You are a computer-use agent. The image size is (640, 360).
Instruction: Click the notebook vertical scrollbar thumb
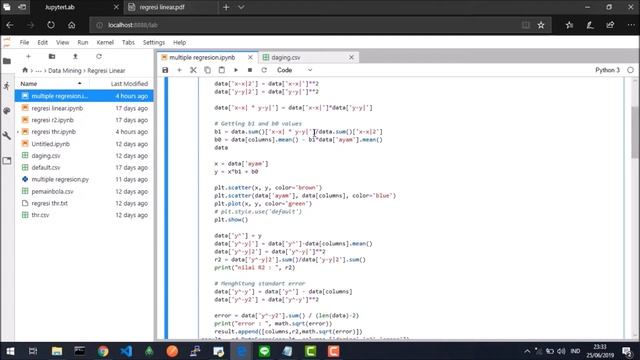[x=635, y=132]
